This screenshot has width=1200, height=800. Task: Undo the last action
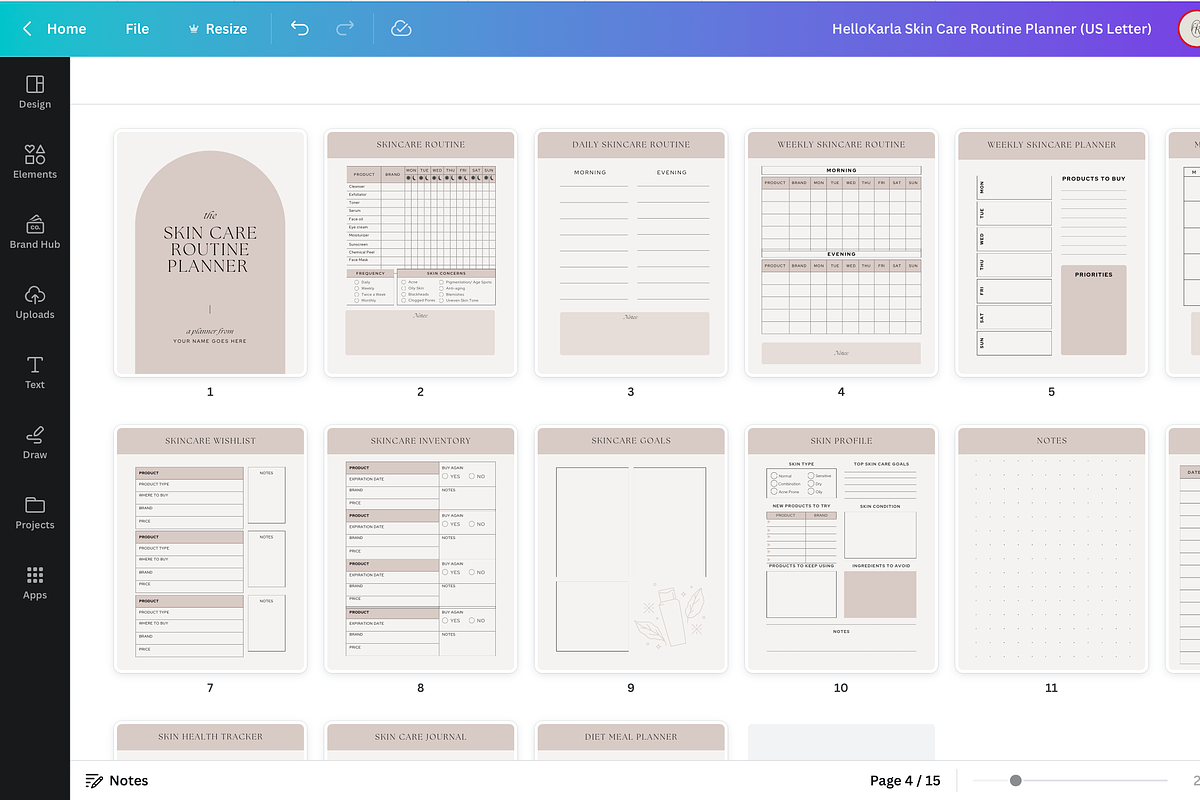300,28
